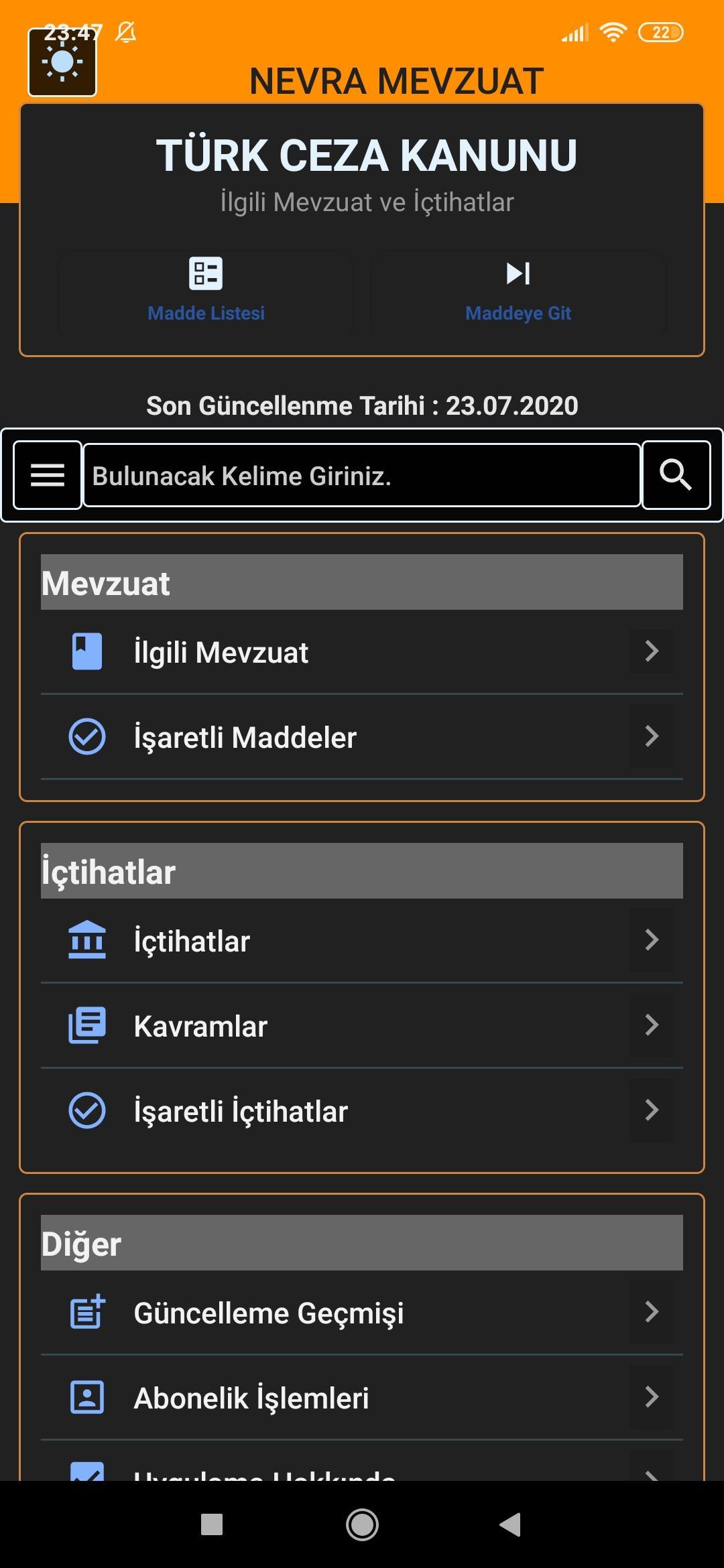The image size is (724, 1568).
Task: Tap the İlgili Mevzuat bookmark icon
Action: pos(87,651)
